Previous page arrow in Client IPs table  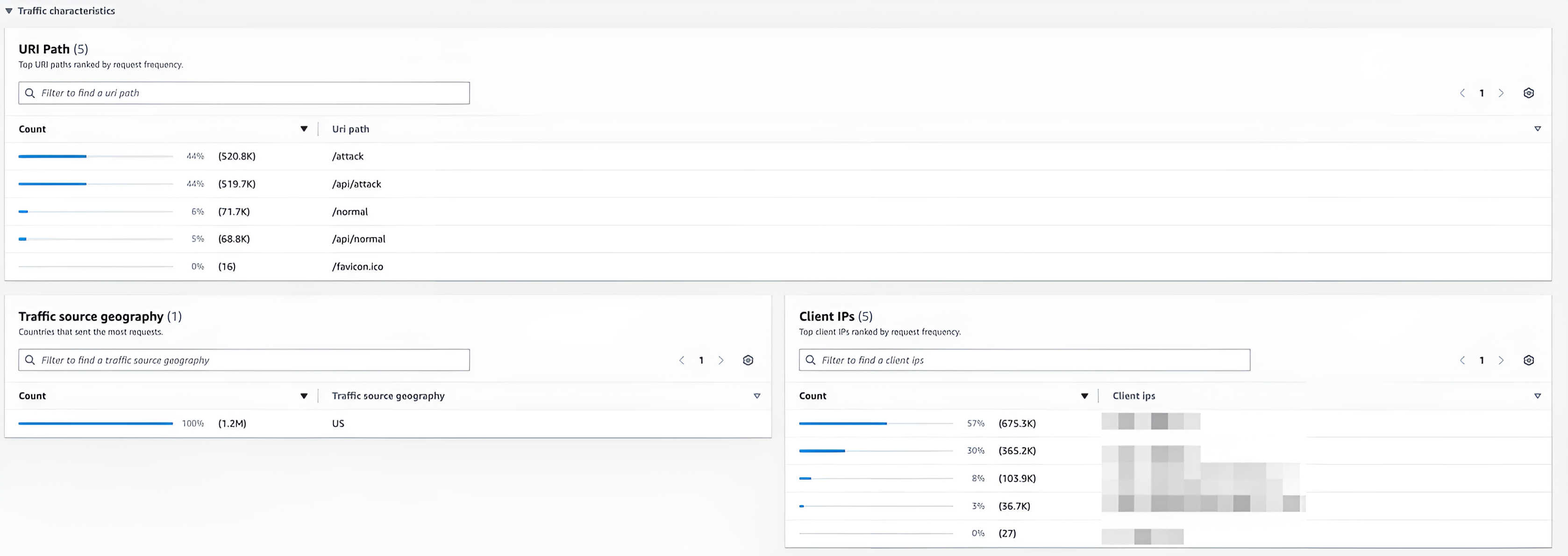(1462, 361)
